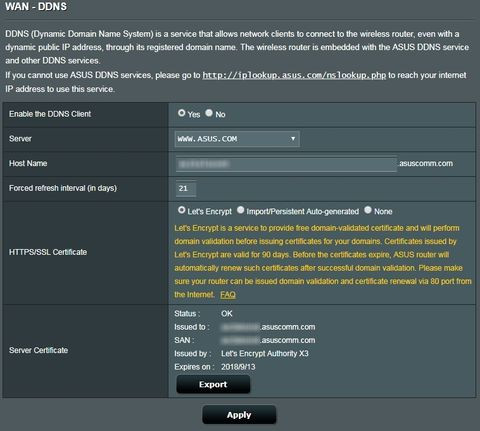480x431 pixels.
Task: Choose Import/Persistent Auto-generated certificate option
Action: click(241, 210)
